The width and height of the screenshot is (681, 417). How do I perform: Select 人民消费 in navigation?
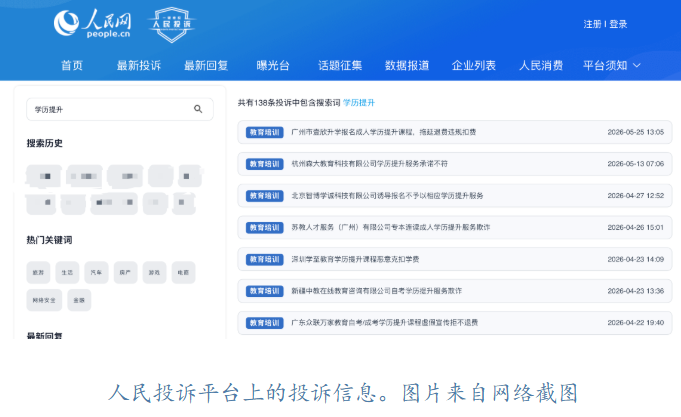[541, 66]
